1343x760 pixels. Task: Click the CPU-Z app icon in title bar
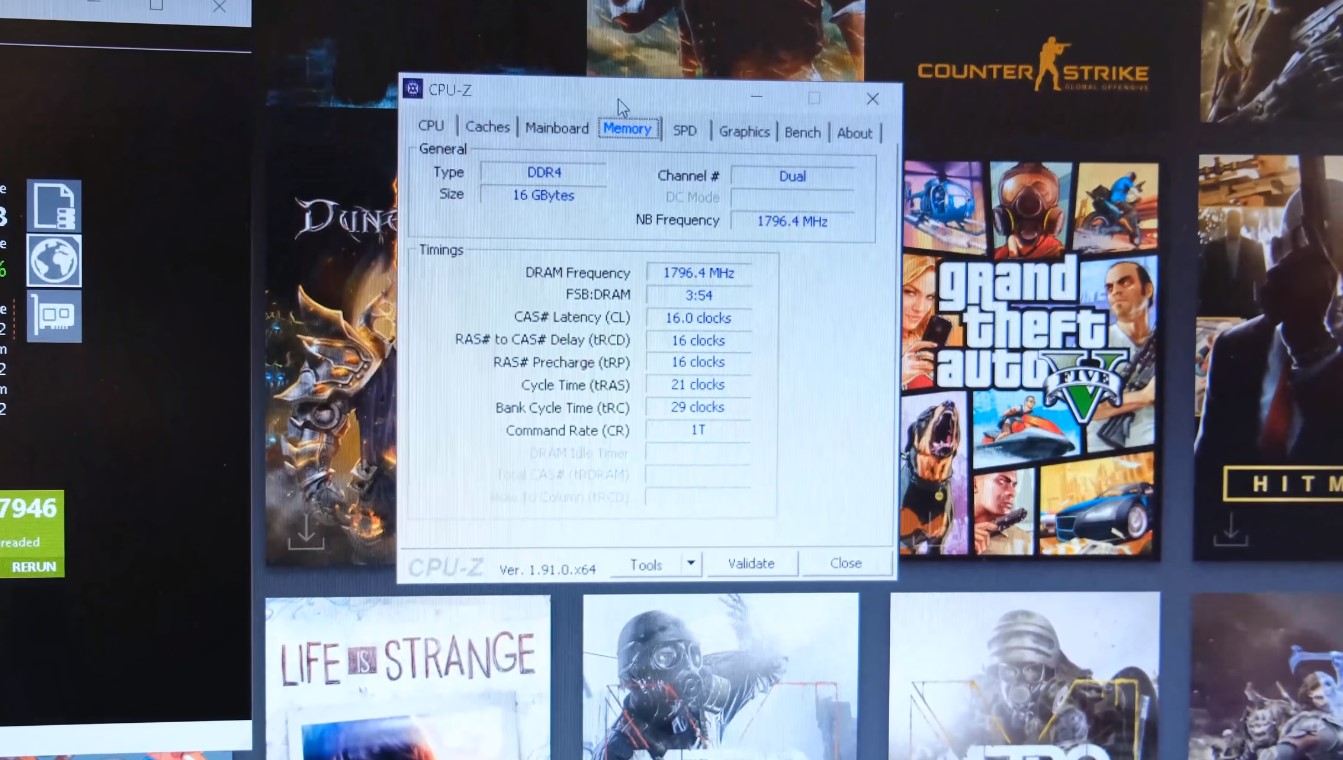[x=413, y=89]
